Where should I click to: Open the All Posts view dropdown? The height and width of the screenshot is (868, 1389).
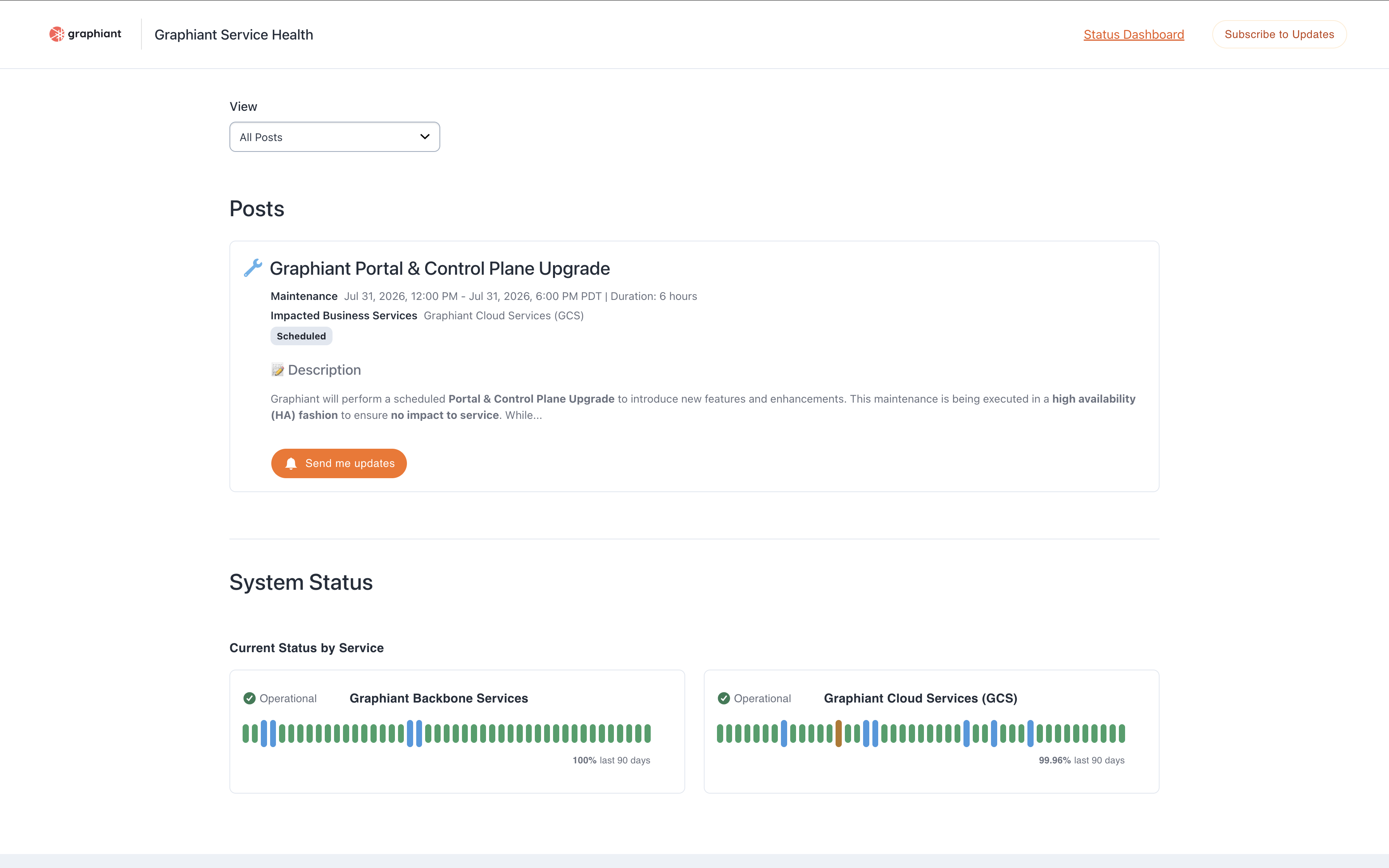tap(334, 137)
